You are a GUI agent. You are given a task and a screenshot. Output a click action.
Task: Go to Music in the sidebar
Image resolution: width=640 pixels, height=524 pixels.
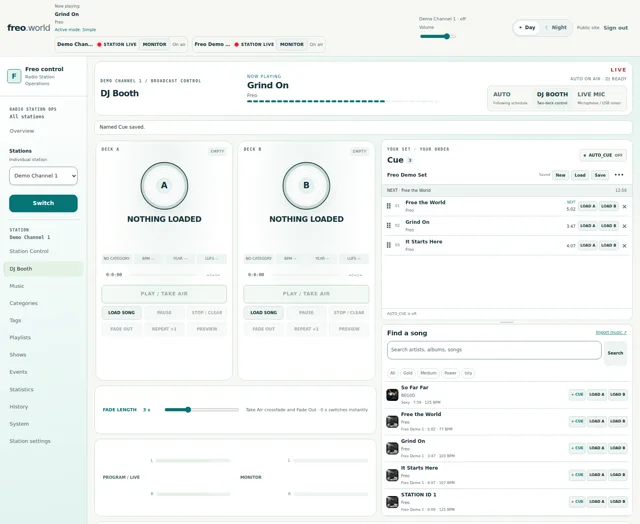coord(17,286)
